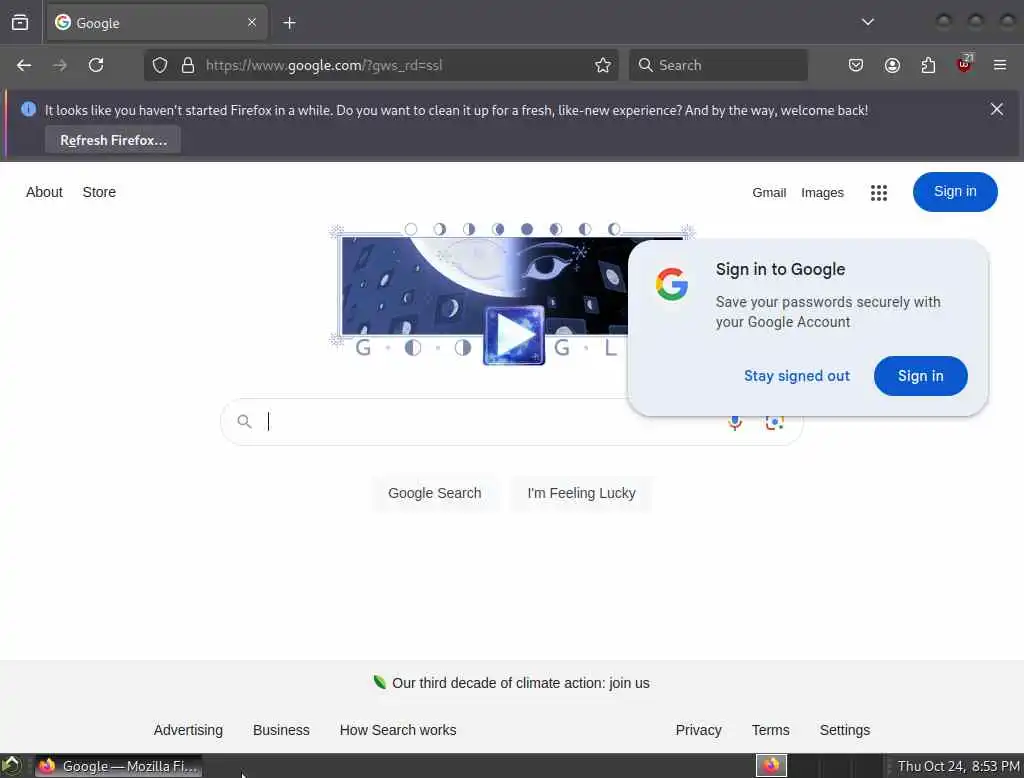This screenshot has width=1024, height=778.
Task: Open the system start menu icon
Action: 12,766
